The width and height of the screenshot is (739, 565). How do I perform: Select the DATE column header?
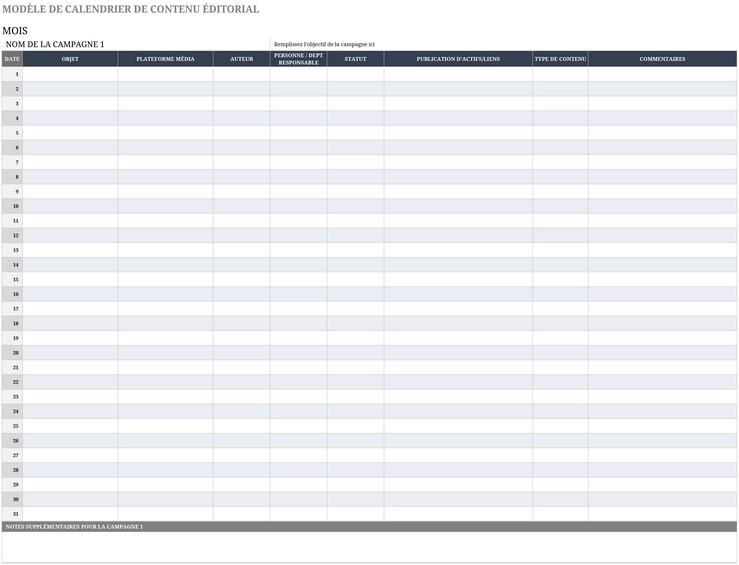click(12, 59)
